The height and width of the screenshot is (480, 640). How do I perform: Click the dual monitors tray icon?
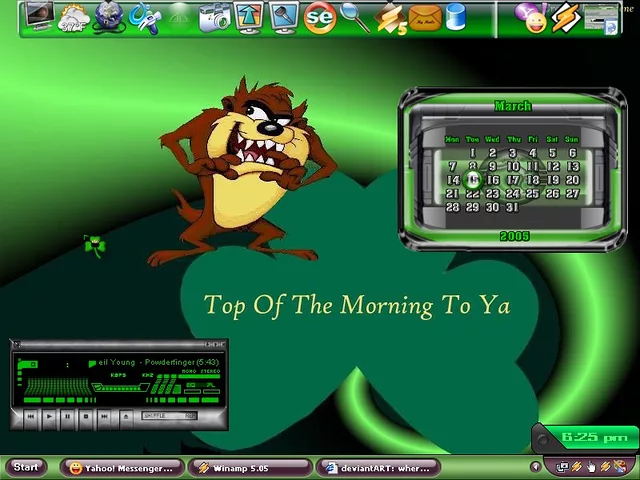(562, 467)
